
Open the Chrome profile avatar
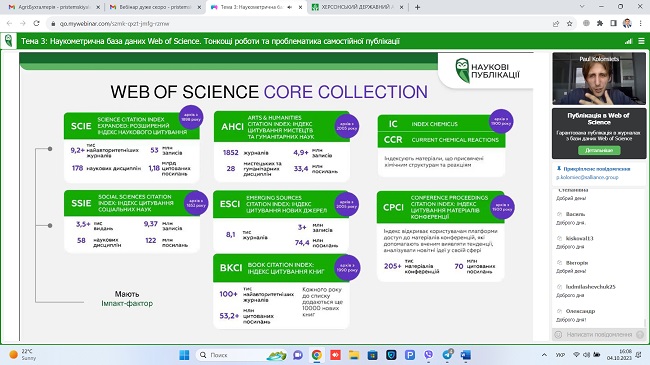click(x=627, y=24)
